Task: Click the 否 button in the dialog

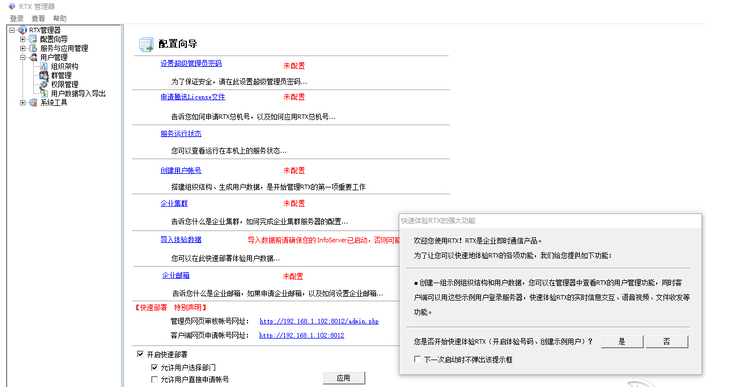Action: tap(667, 341)
